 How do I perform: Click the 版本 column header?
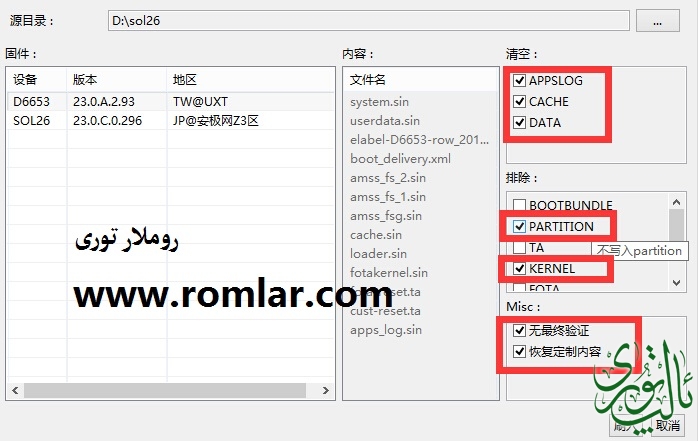click(117, 80)
